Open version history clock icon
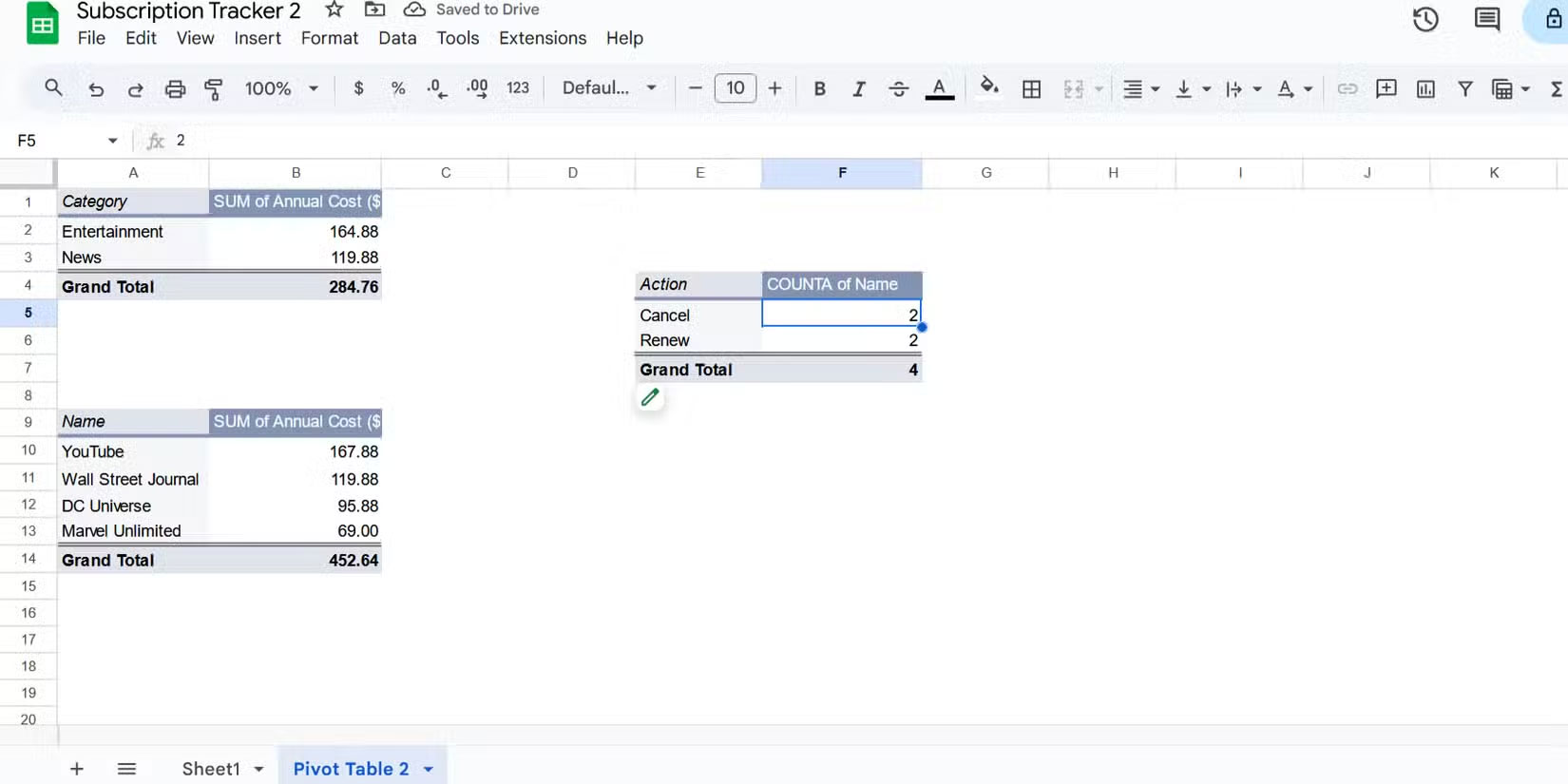1568x784 pixels. (1425, 19)
